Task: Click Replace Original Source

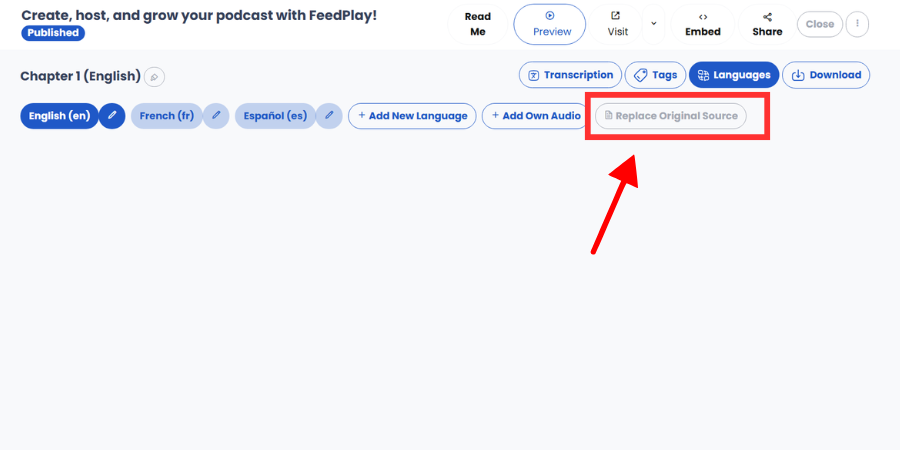Action: pyautogui.click(x=670, y=116)
